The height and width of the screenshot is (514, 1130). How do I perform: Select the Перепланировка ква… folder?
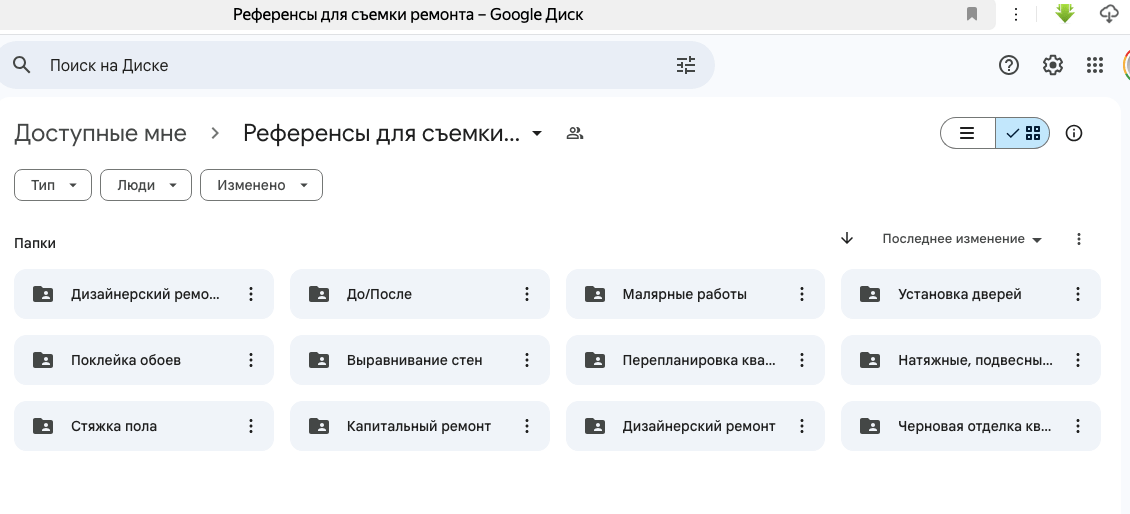coord(695,360)
